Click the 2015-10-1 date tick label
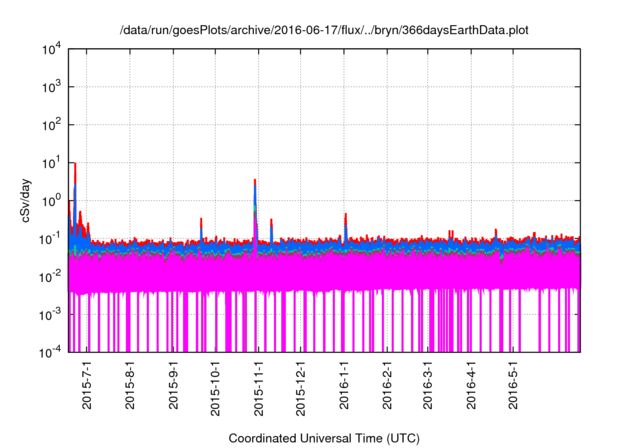Viewport: 640px width, 448px height. pos(216,388)
